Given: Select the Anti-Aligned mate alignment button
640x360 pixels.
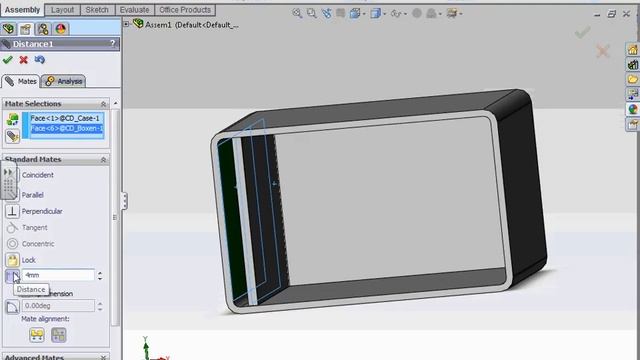Looking at the screenshot, I should [x=59, y=335].
